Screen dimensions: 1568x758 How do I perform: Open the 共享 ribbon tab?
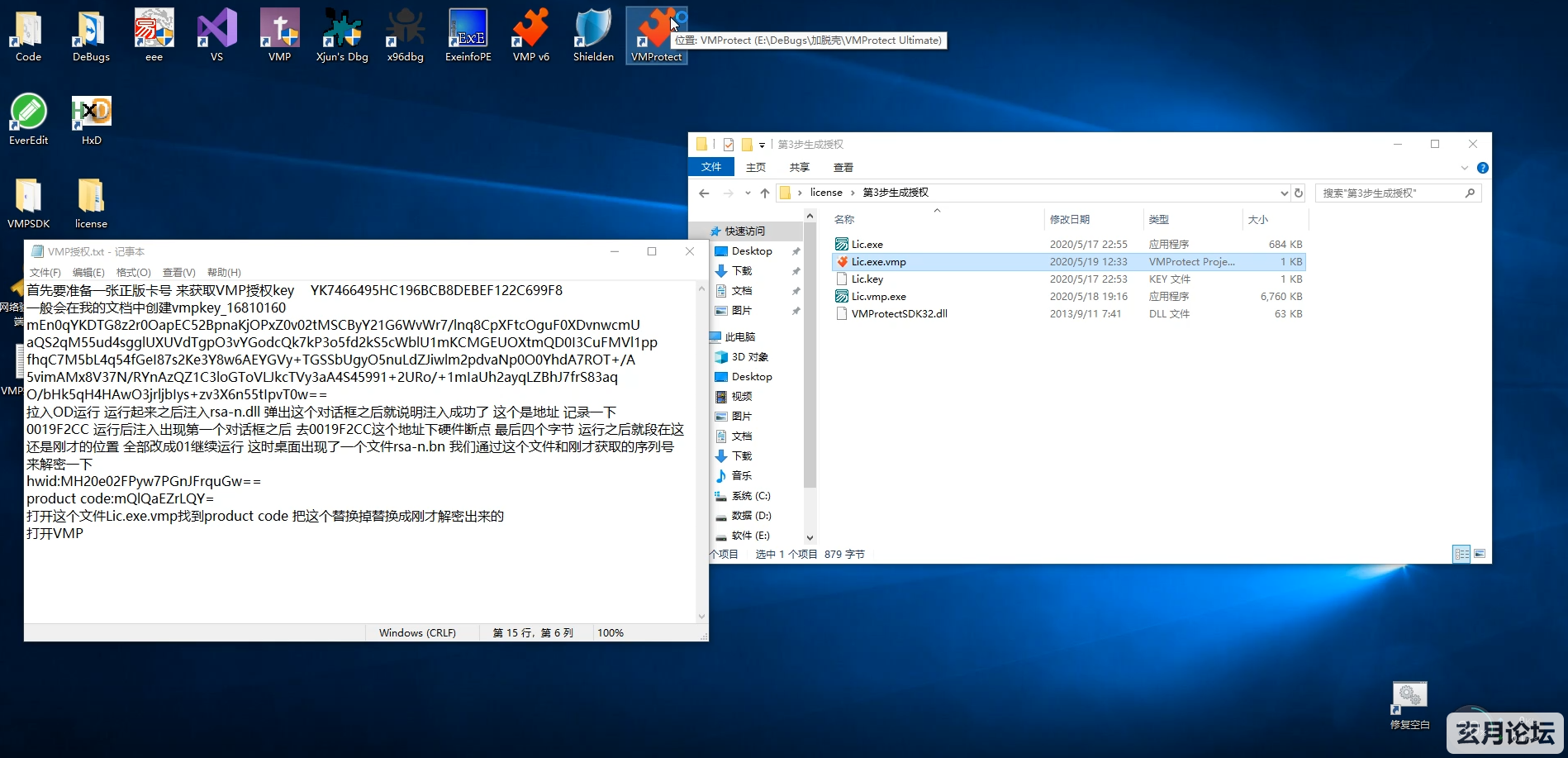[x=800, y=167]
